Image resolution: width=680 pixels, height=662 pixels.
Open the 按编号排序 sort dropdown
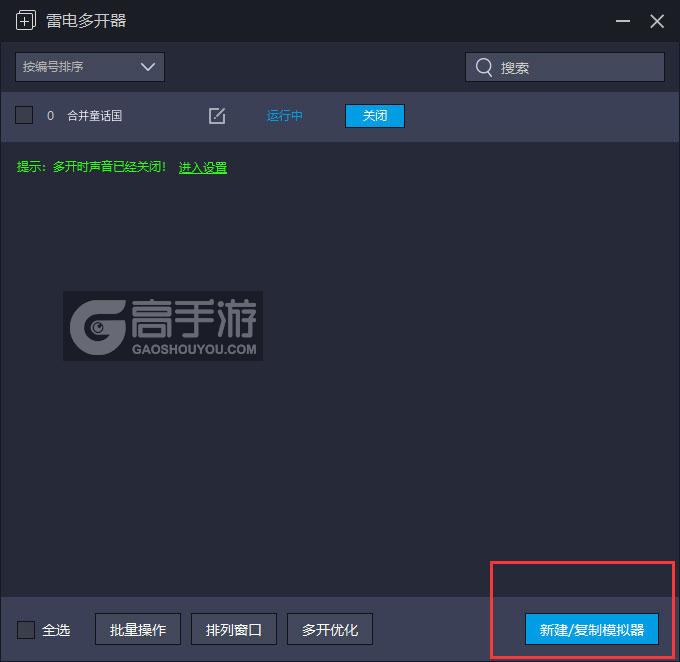tap(90, 67)
